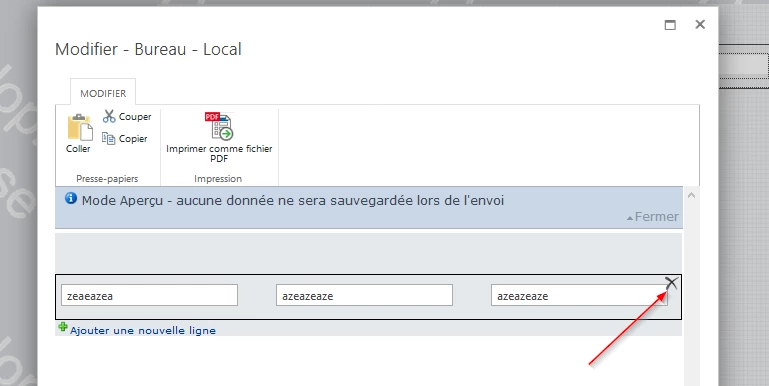Click the Mode Aperçu message text

coord(293,200)
